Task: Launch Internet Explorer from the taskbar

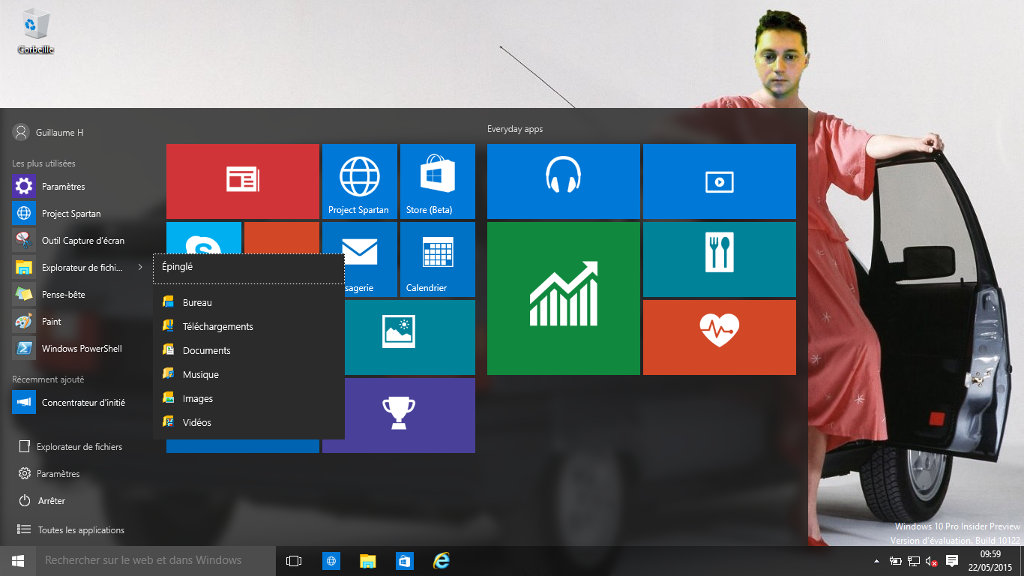Action: pyautogui.click(x=441, y=561)
